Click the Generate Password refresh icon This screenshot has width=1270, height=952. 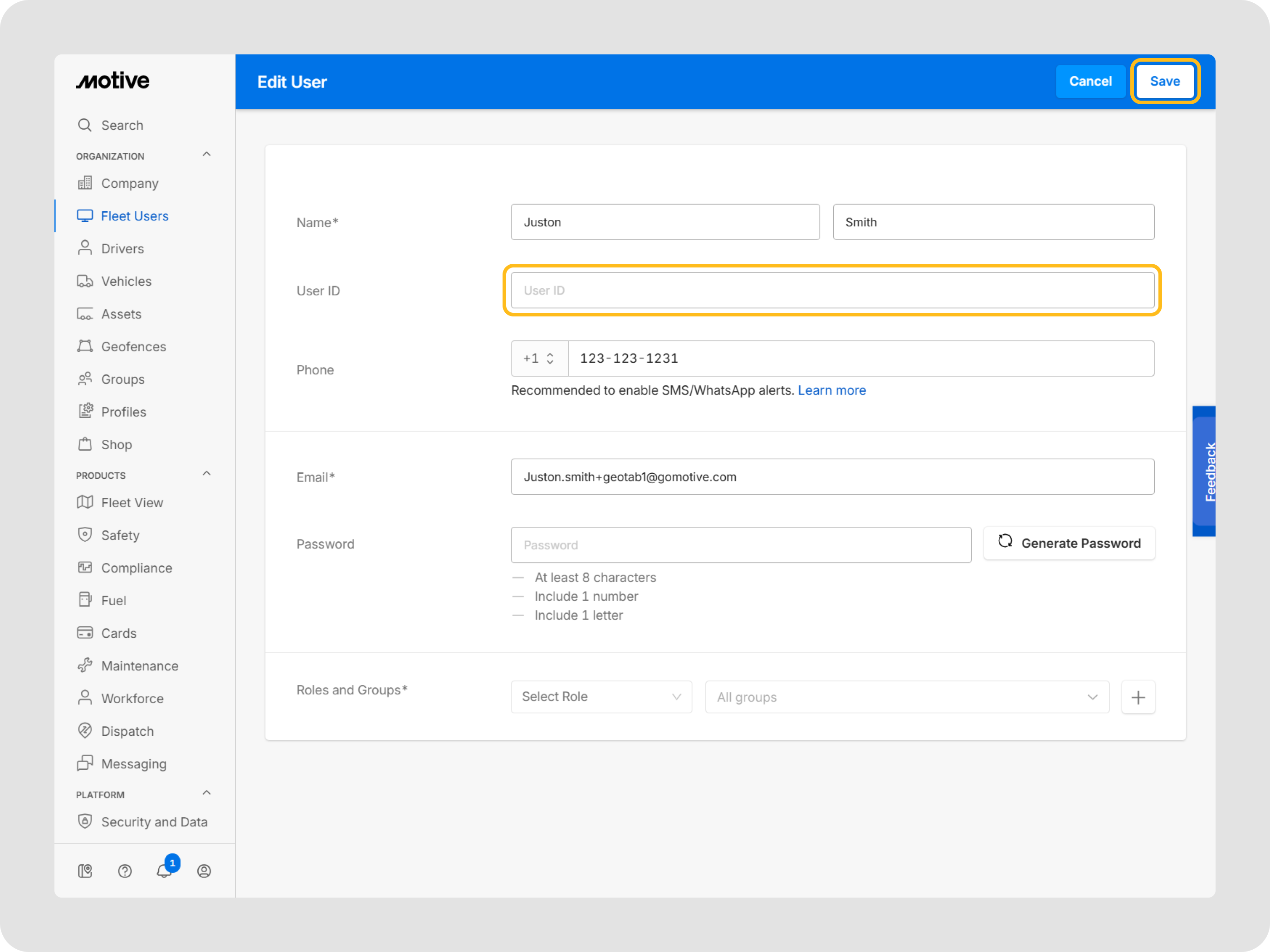[x=1005, y=541]
